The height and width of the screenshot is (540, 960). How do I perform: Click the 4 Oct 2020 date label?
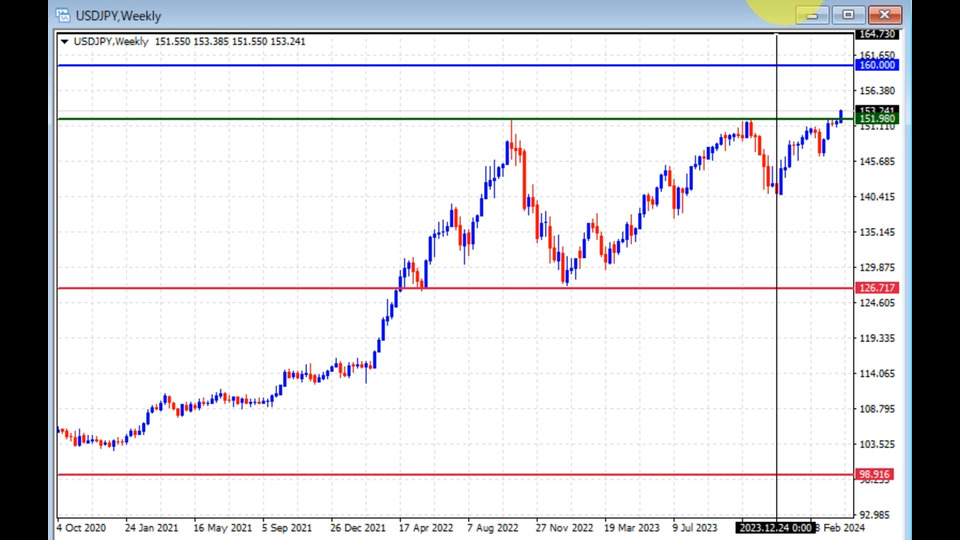click(81, 528)
